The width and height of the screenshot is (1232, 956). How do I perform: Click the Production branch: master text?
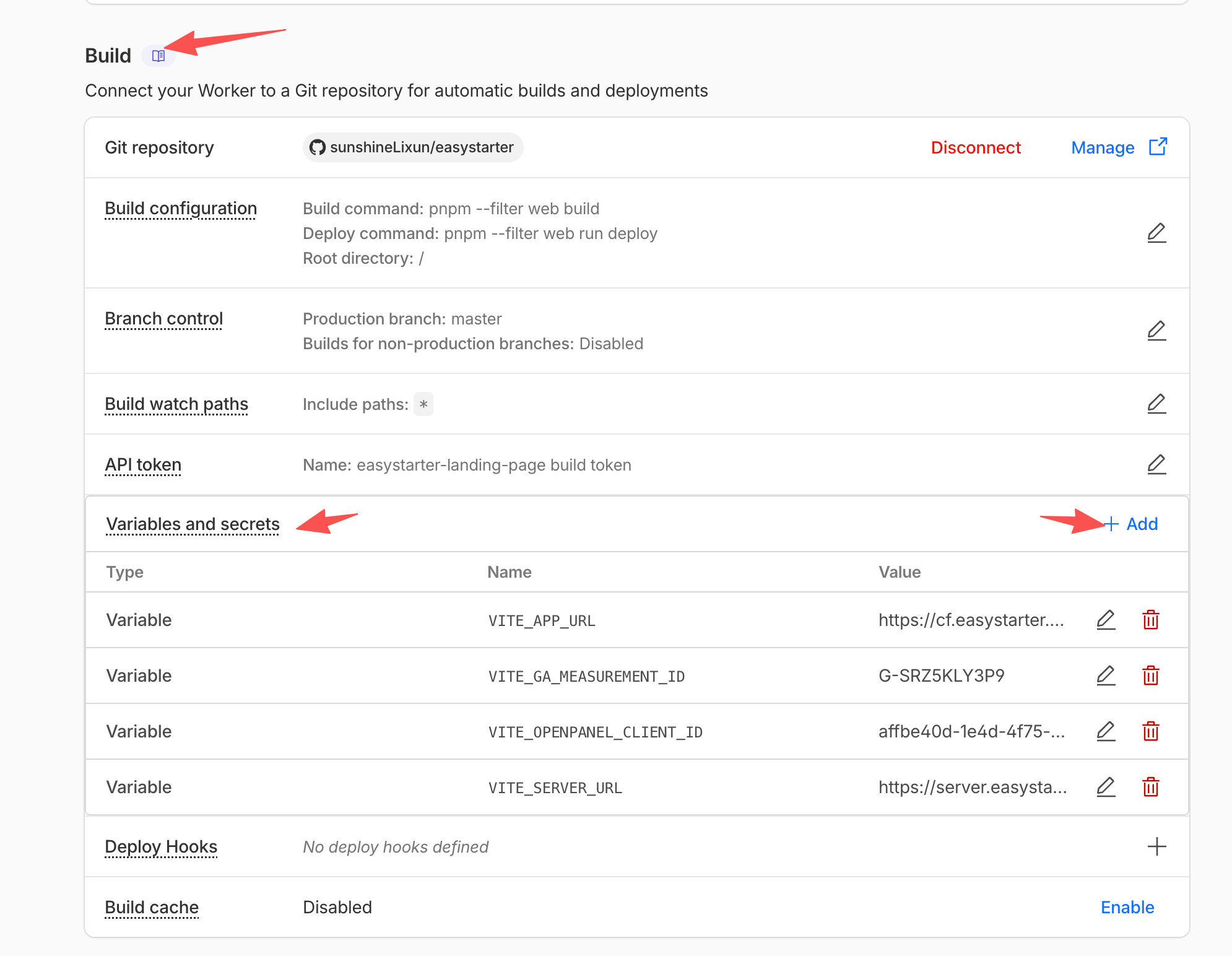[x=402, y=319]
